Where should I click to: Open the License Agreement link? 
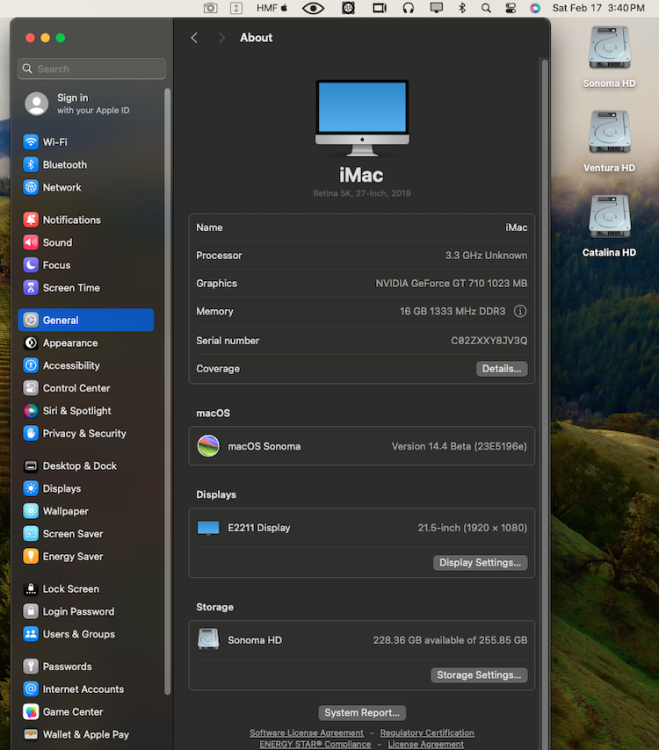426,744
